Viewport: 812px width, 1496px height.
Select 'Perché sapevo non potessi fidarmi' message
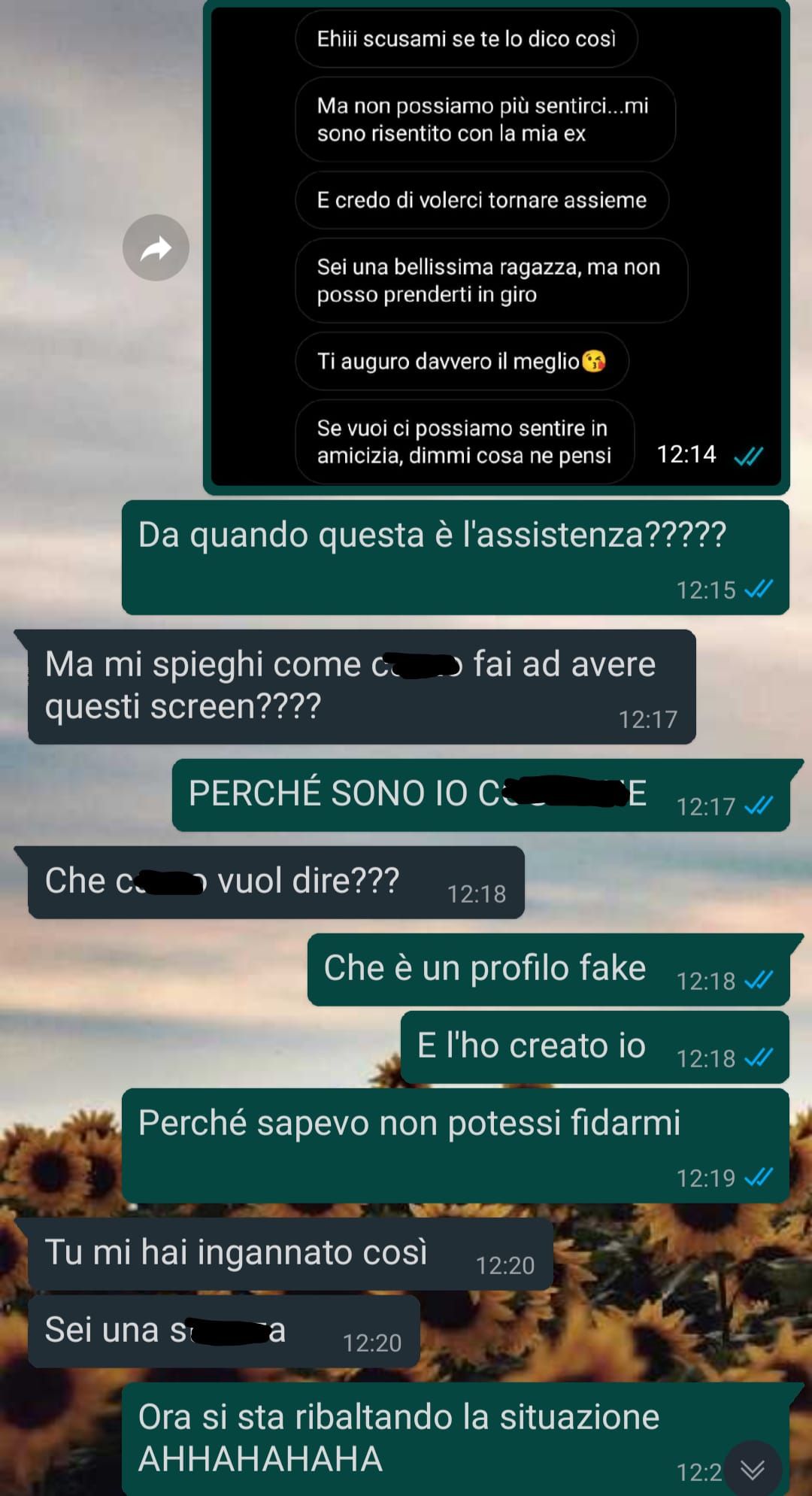point(456,1146)
